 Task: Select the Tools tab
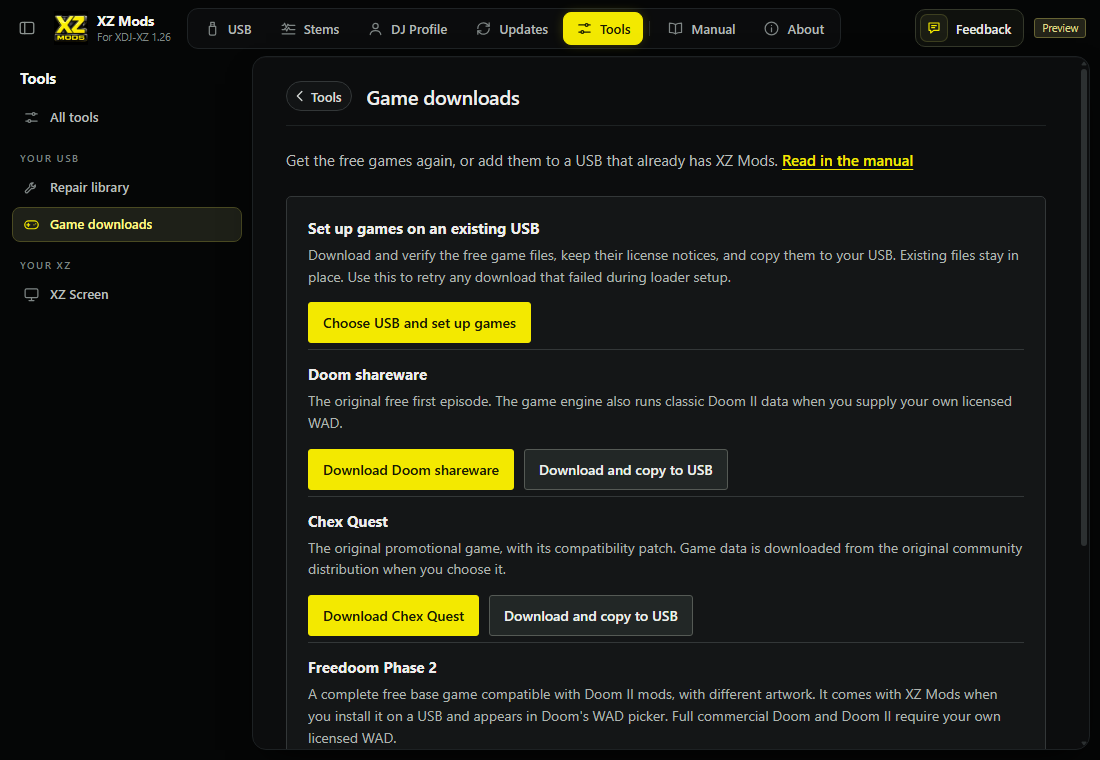[603, 29]
